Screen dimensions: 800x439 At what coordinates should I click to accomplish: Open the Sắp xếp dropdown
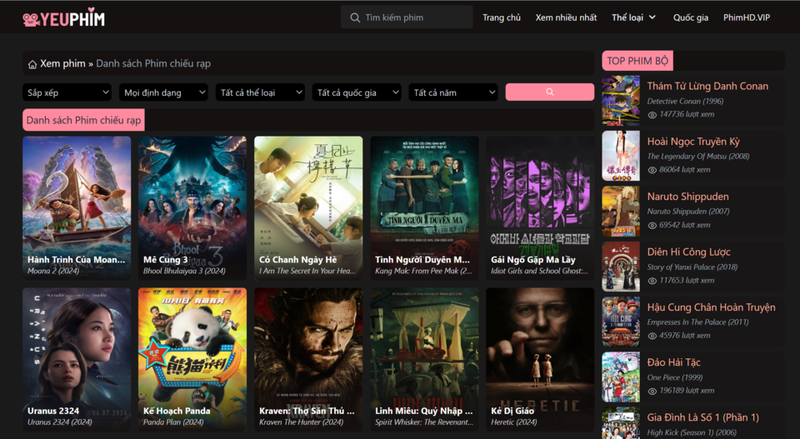67,92
